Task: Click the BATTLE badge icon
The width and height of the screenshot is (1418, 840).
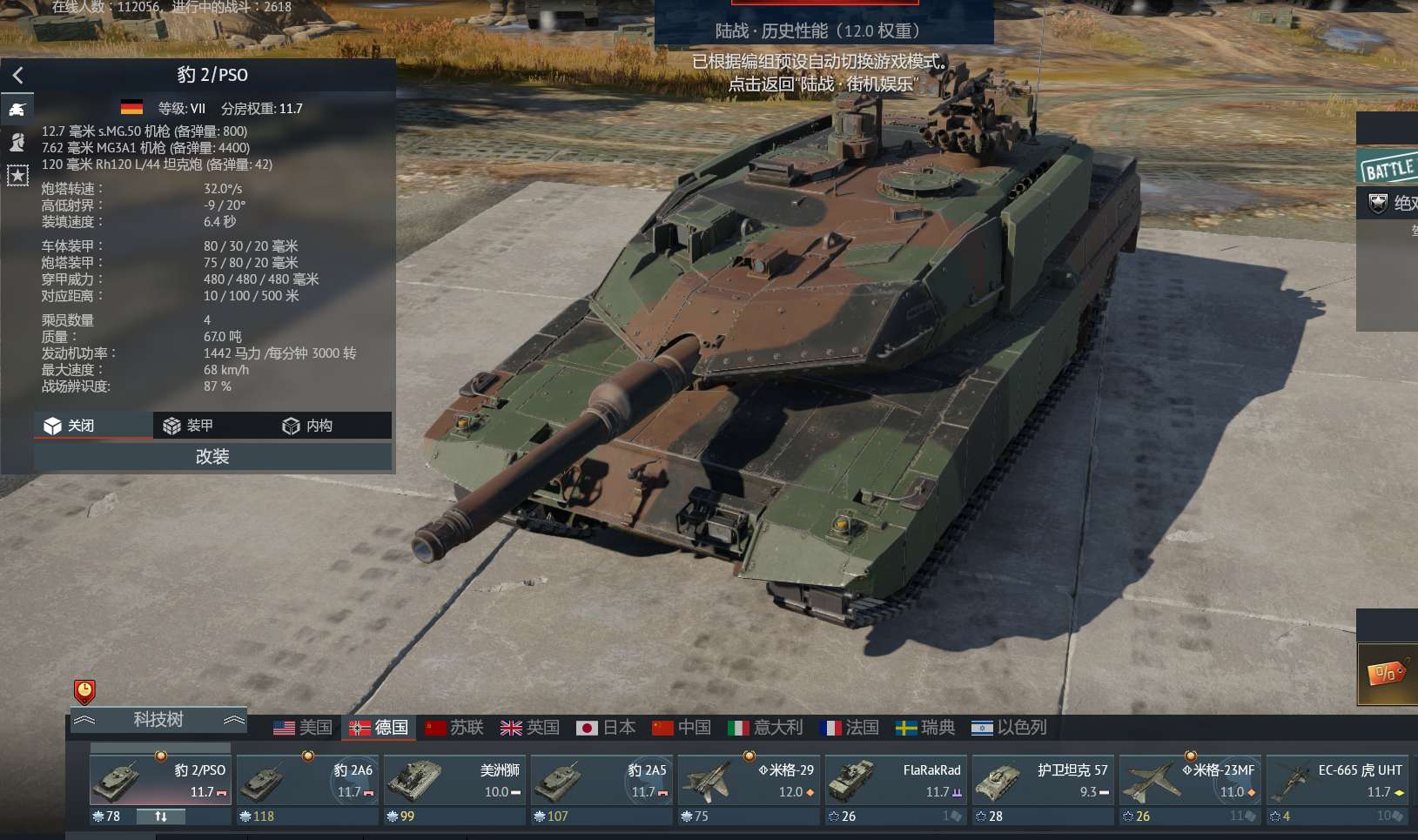Action: [1388, 167]
